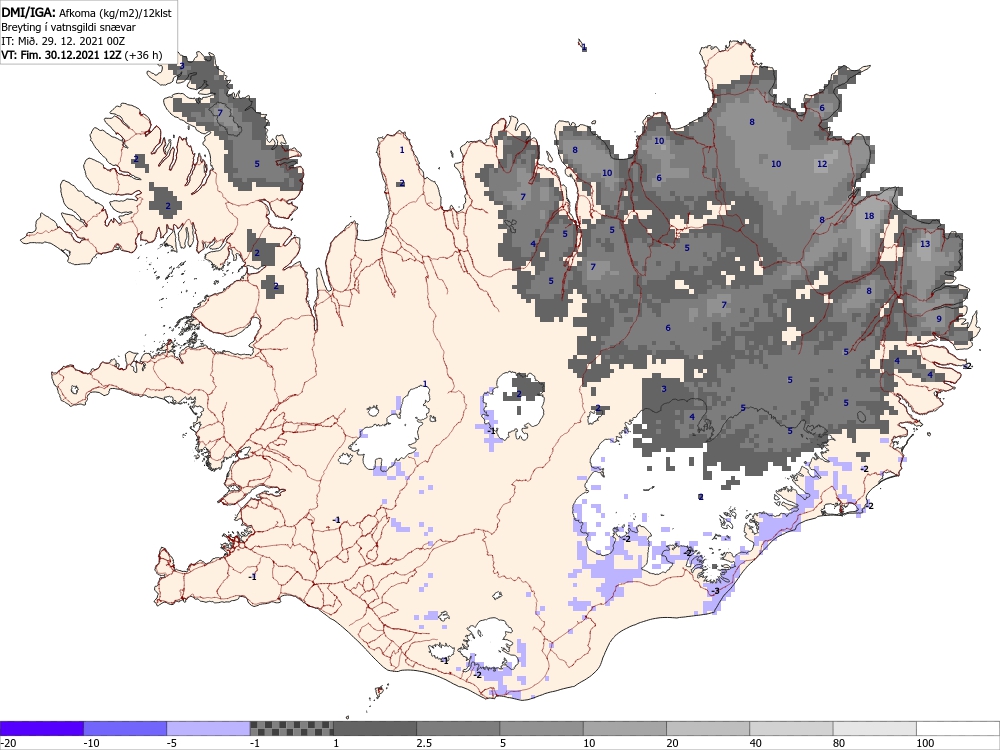
Task: Click the checkered -1 to 1 legend swatch
Action: [x=291, y=728]
